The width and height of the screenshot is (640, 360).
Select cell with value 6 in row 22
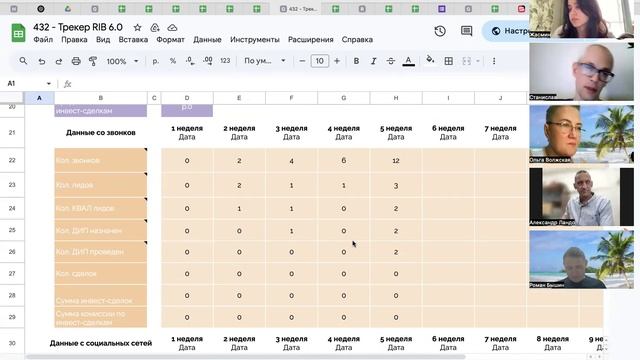tap(343, 160)
